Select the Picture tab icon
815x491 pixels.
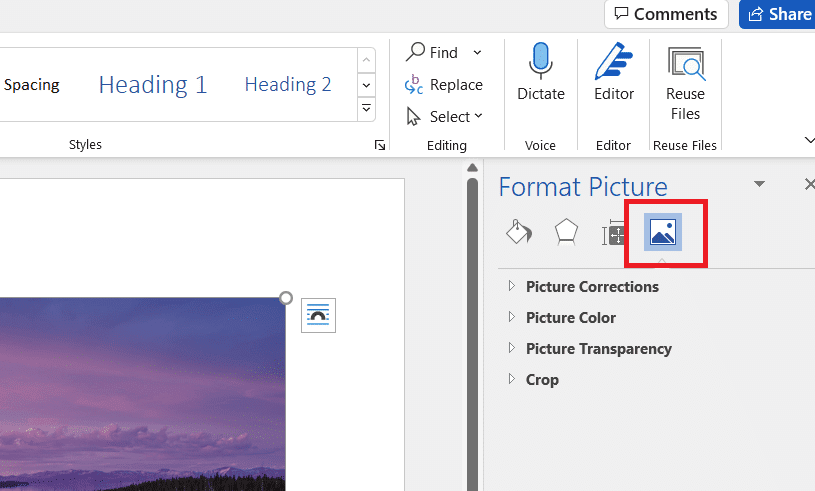click(662, 233)
